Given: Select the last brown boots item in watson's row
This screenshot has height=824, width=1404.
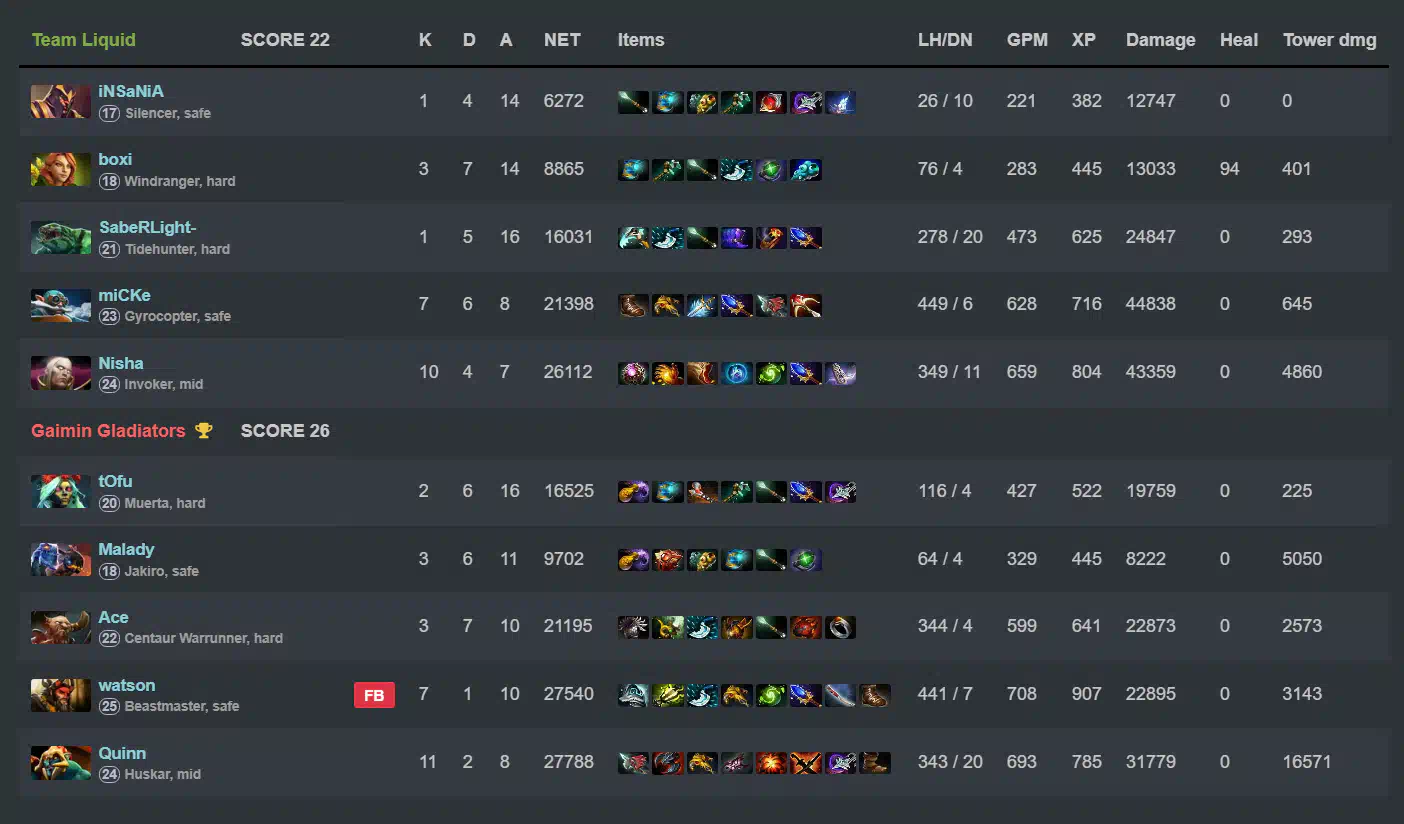Looking at the screenshot, I should [x=874, y=695].
